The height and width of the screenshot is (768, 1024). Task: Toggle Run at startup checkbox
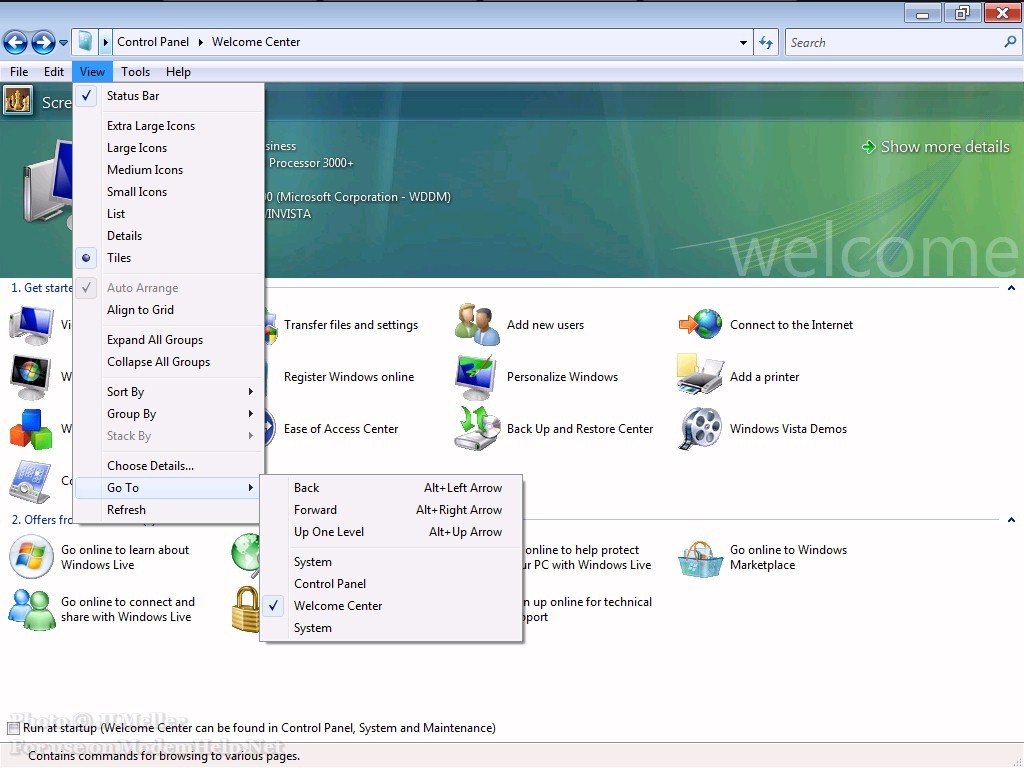tap(14, 728)
